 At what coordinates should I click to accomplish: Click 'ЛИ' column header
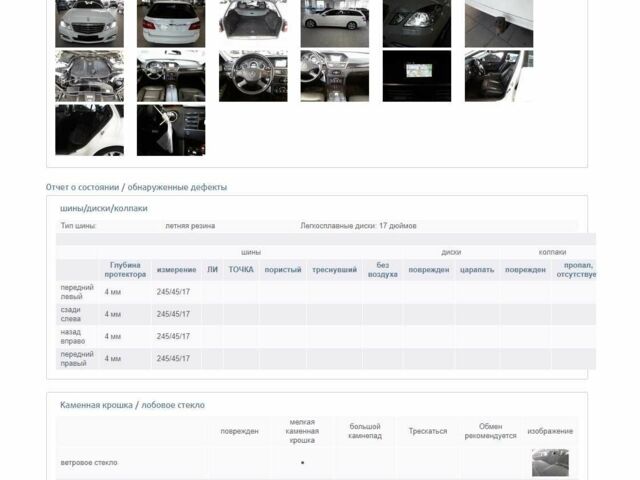212,270
